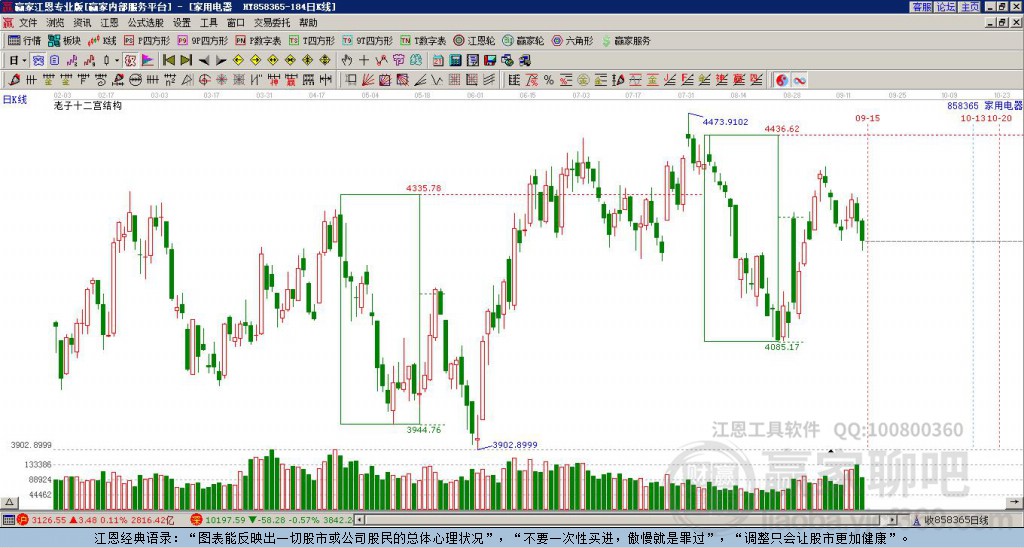Select the crosshair cursor tool
Image resolution: width=1024 pixels, height=548 pixels.
click(x=364, y=60)
